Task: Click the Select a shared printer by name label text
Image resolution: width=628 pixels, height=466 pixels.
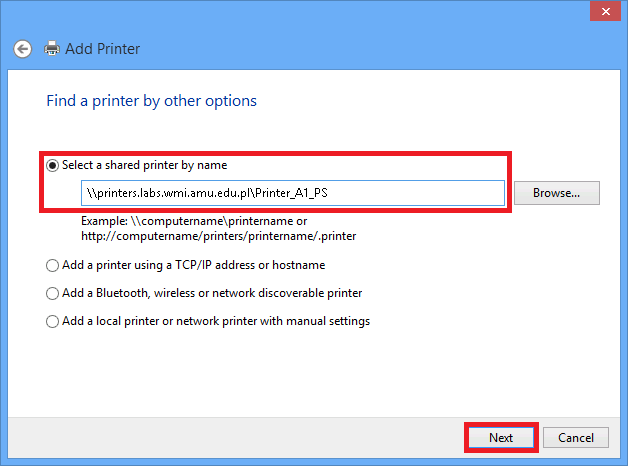Action: [x=145, y=165]
